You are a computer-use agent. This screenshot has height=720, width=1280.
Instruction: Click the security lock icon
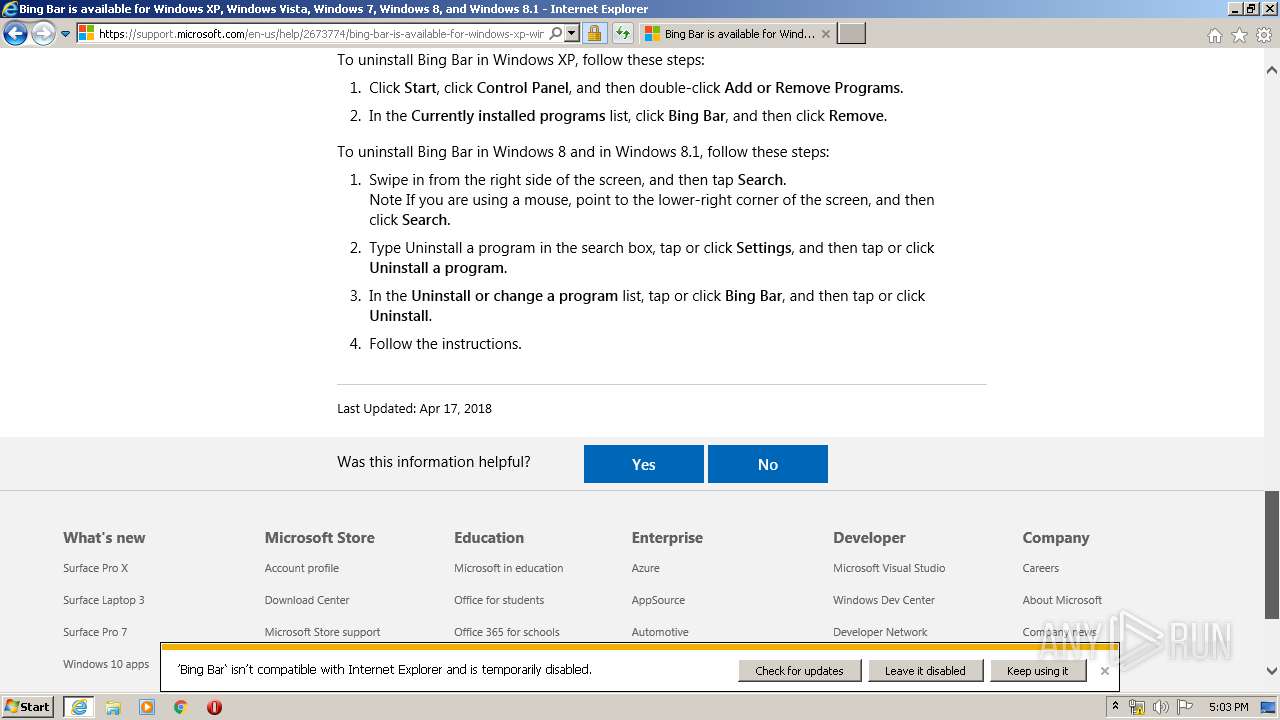594,34
